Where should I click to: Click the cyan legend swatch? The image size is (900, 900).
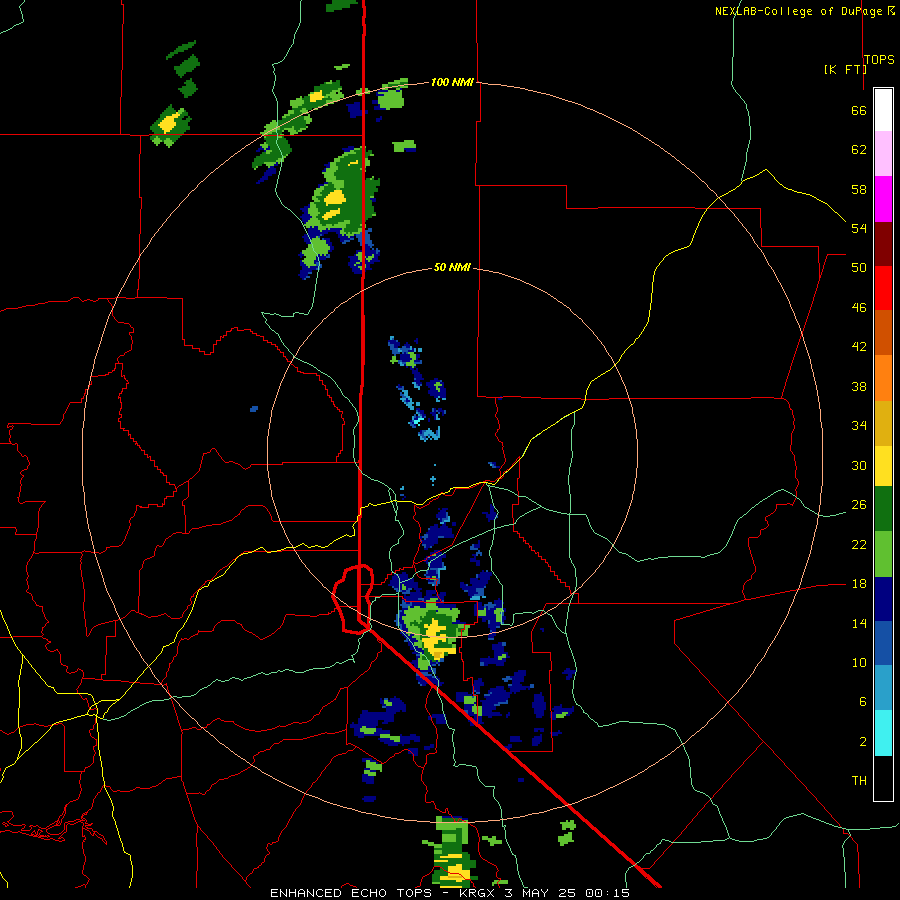883,733
